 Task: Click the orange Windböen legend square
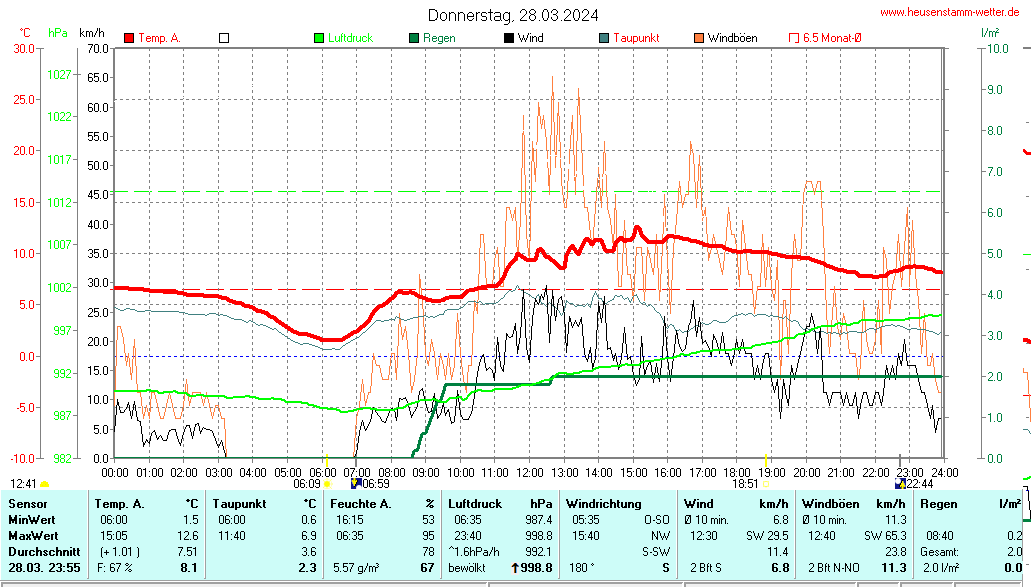coord(699,38)
